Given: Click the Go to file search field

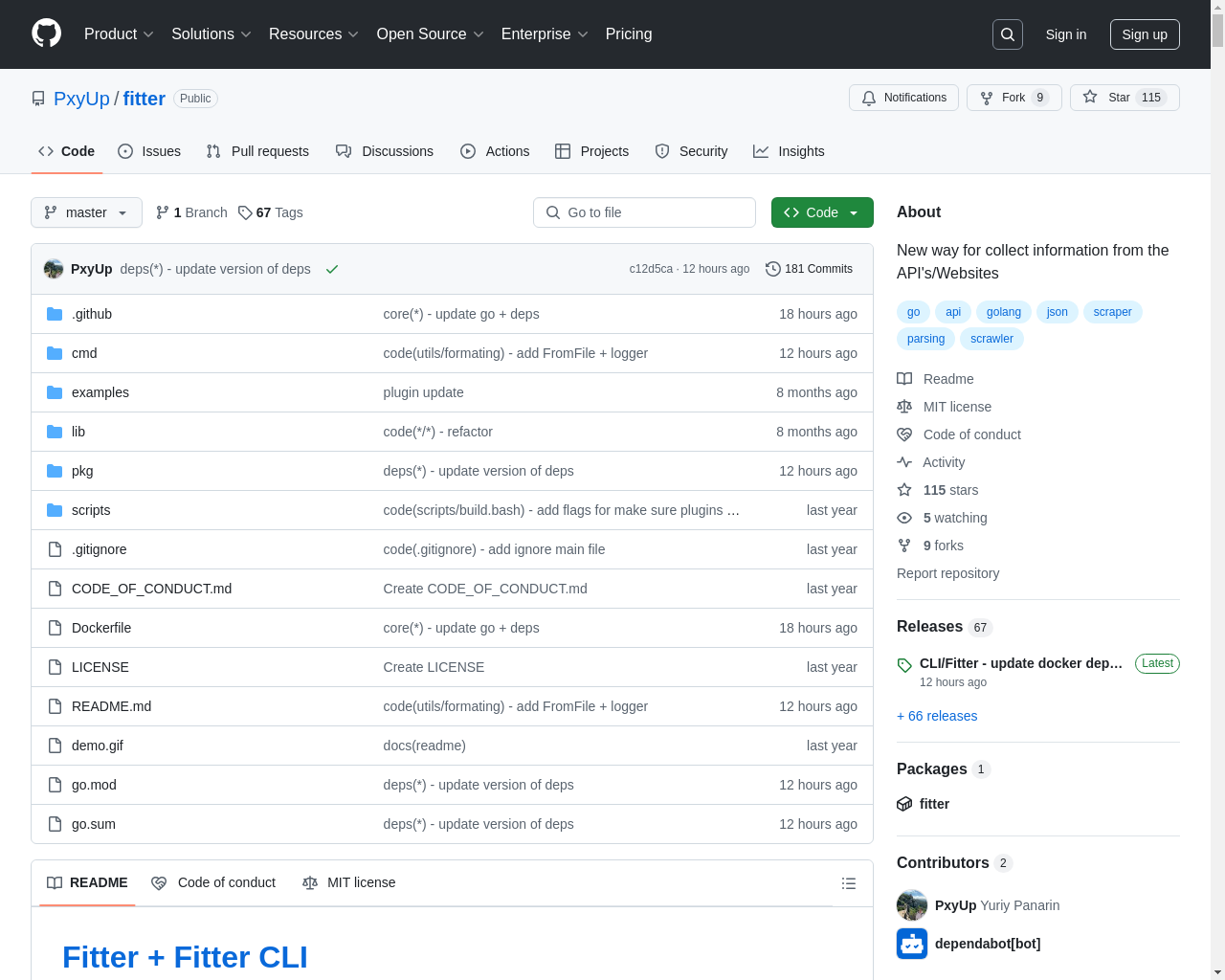Looking at the screenshot, I should (x=644, y=212).
